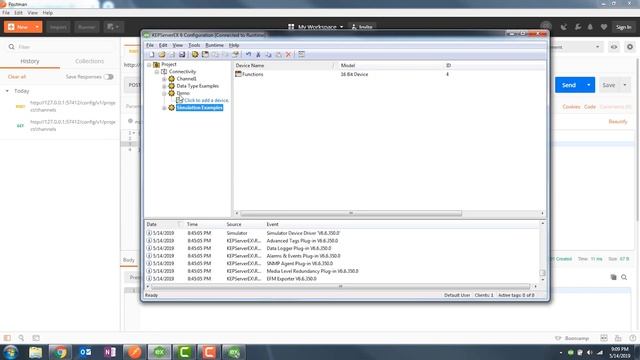640x360 pixels.
Task: Click the blue Send button
Action: 569,85
